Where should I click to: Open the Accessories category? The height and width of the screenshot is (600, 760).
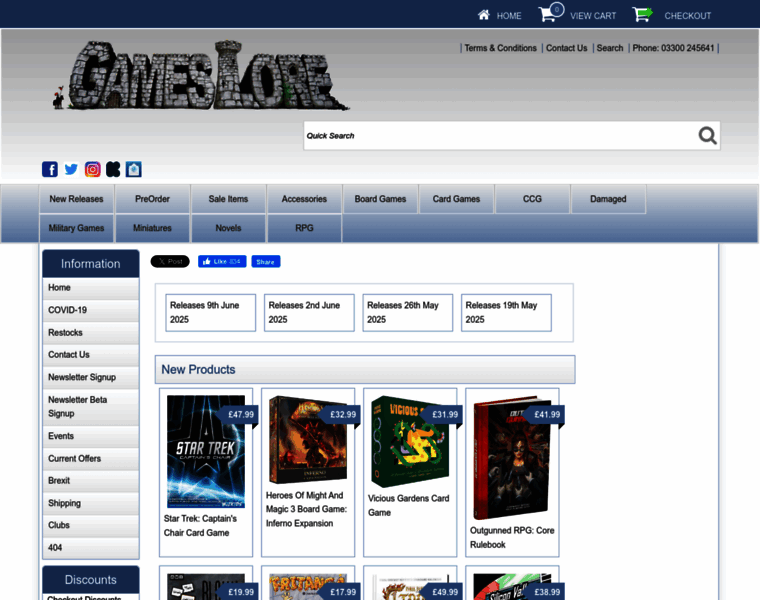304,199
